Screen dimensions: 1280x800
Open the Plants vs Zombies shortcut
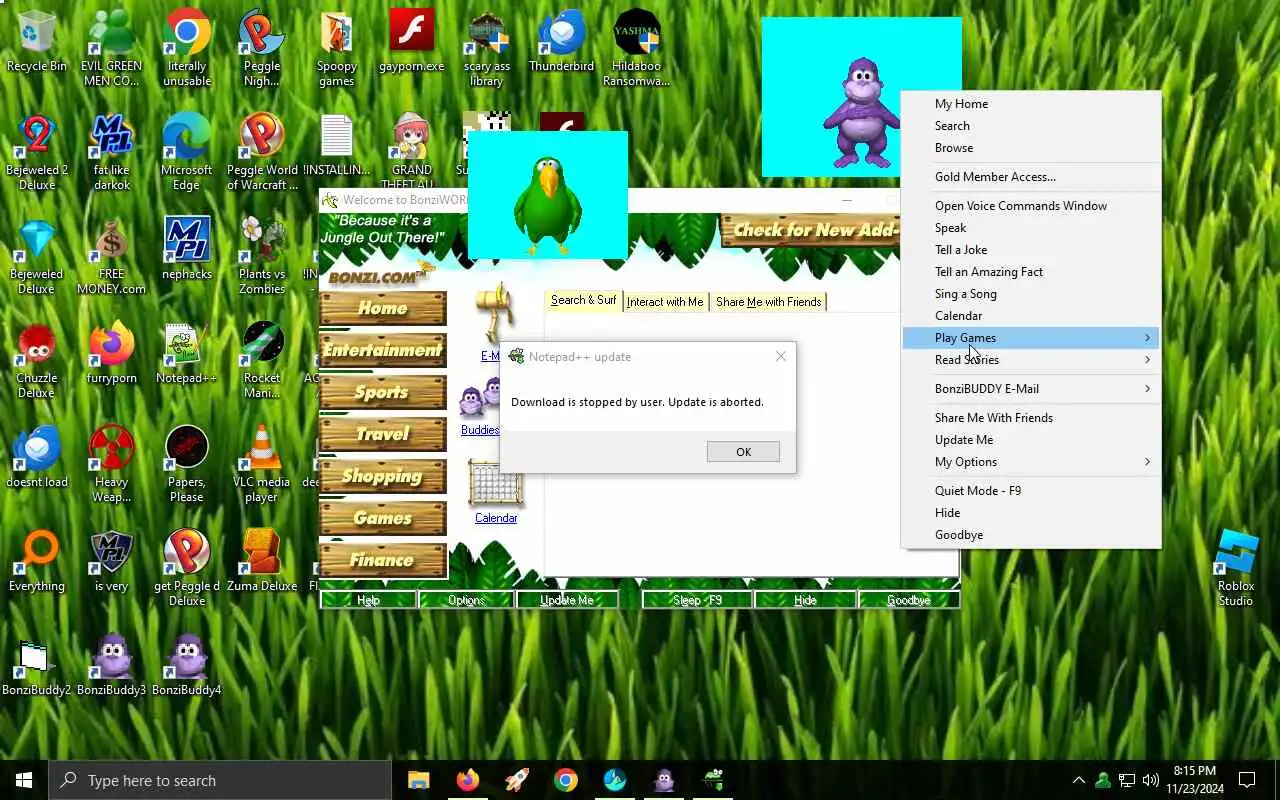click(x=262, y=256)
